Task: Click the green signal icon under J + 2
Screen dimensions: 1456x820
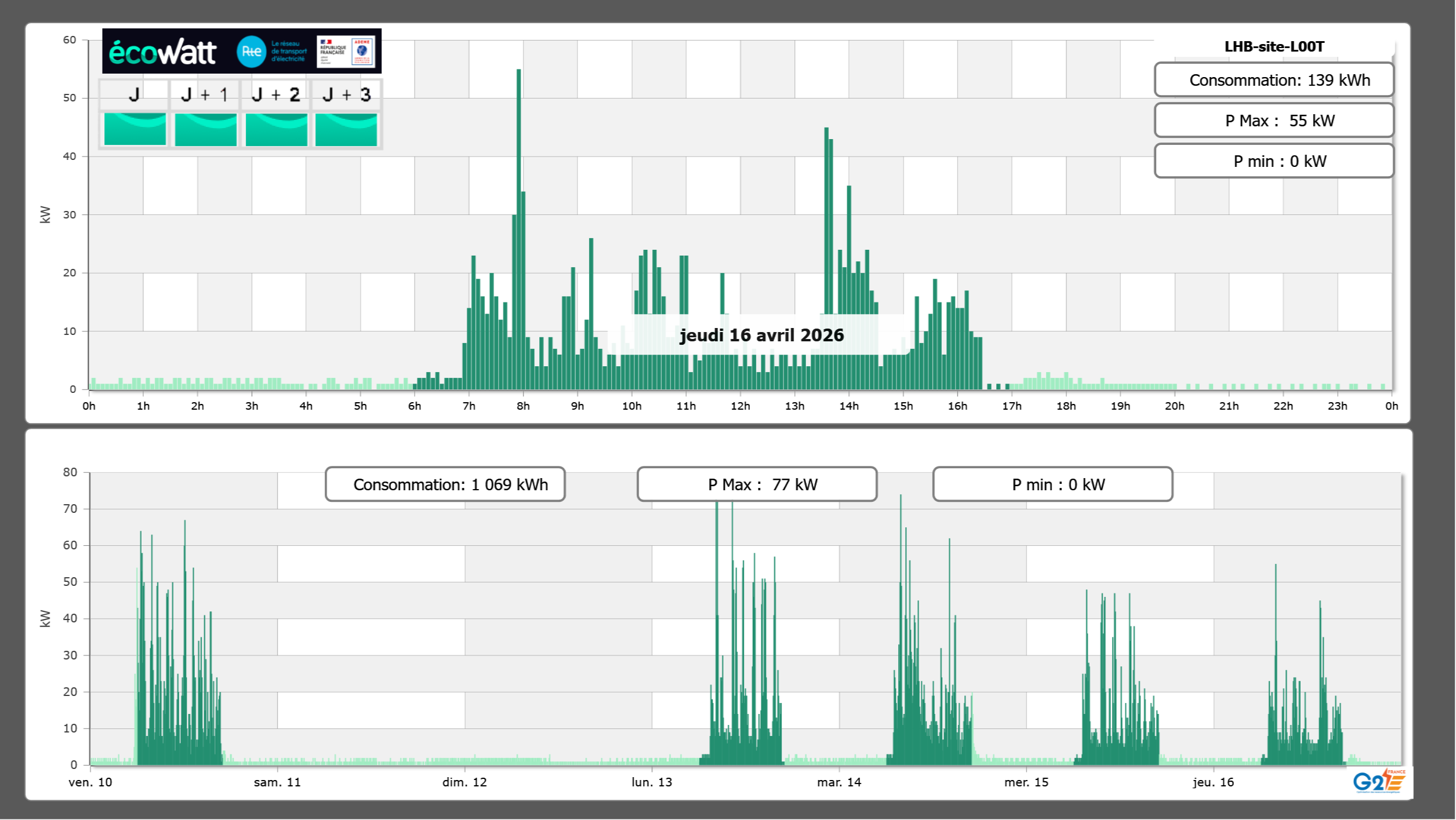Action: (x=276, y=129)
